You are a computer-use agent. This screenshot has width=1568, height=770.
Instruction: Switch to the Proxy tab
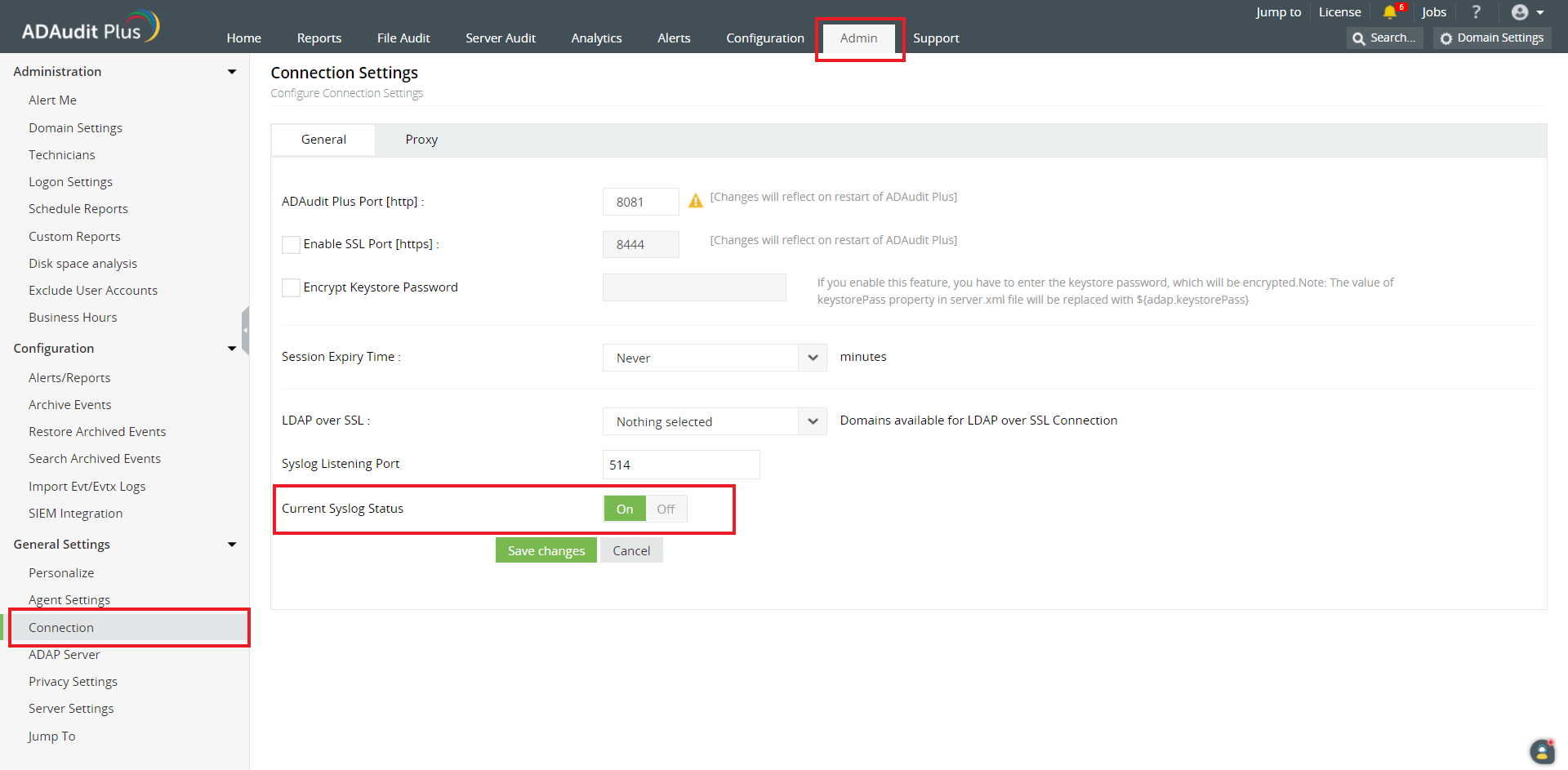(421, 140)
